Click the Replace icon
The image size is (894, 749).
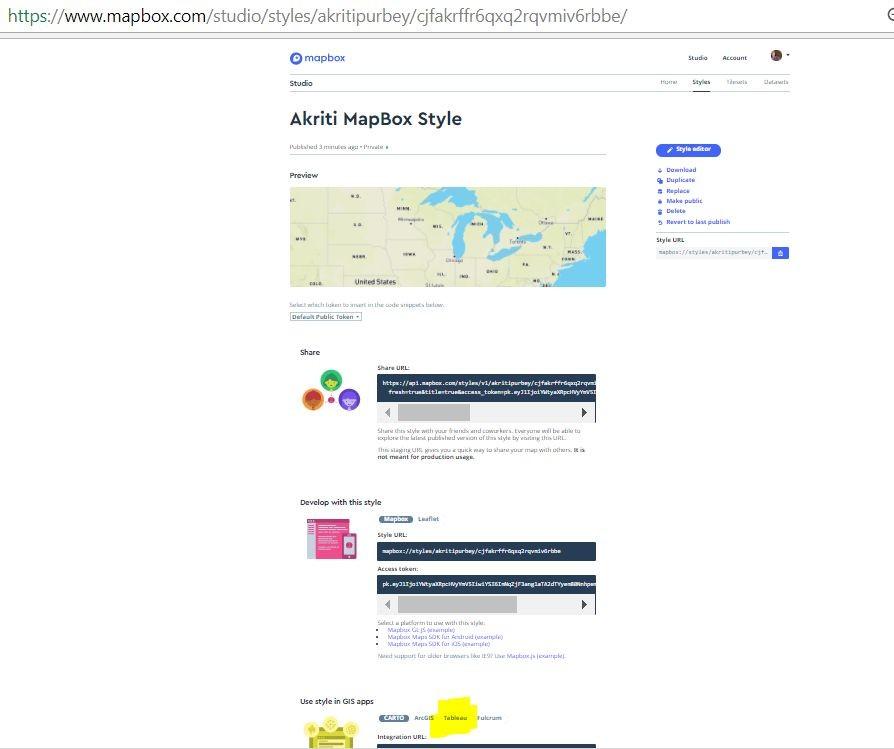660,192
